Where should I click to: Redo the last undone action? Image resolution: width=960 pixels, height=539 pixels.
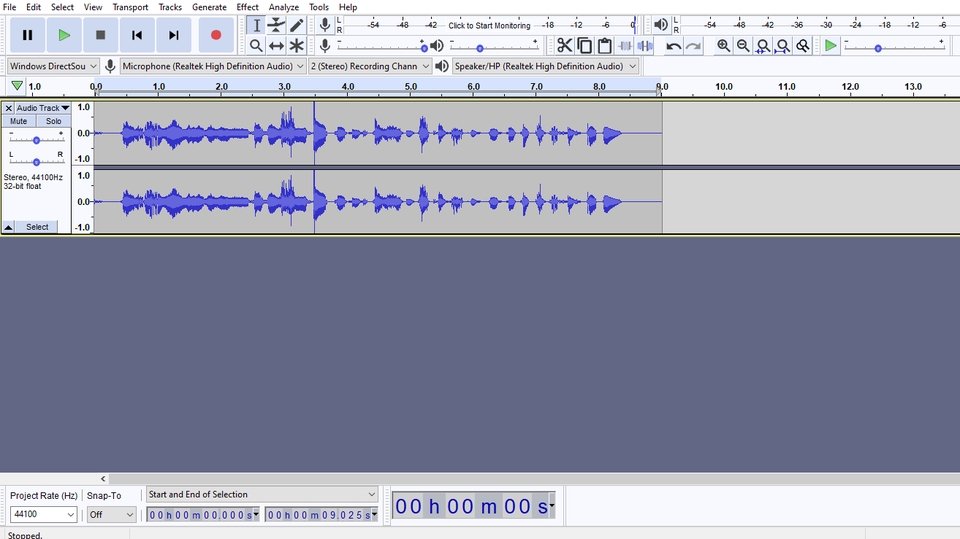(693, 45)
